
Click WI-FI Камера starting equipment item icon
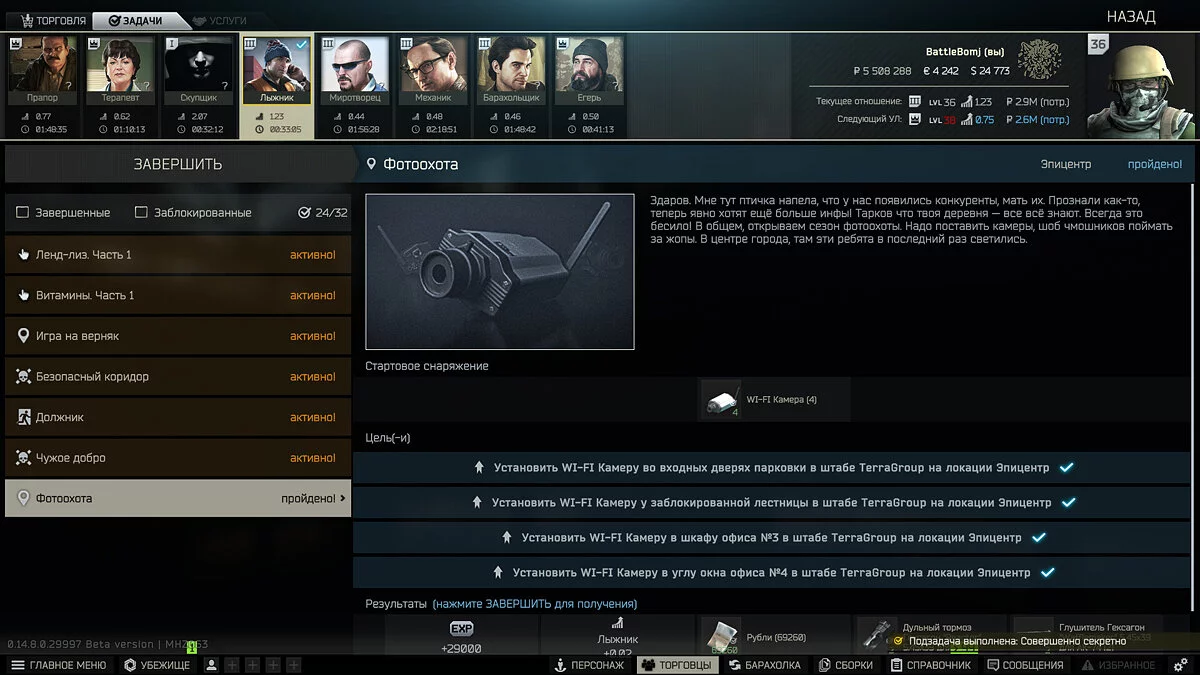click(x=721, y=399)
